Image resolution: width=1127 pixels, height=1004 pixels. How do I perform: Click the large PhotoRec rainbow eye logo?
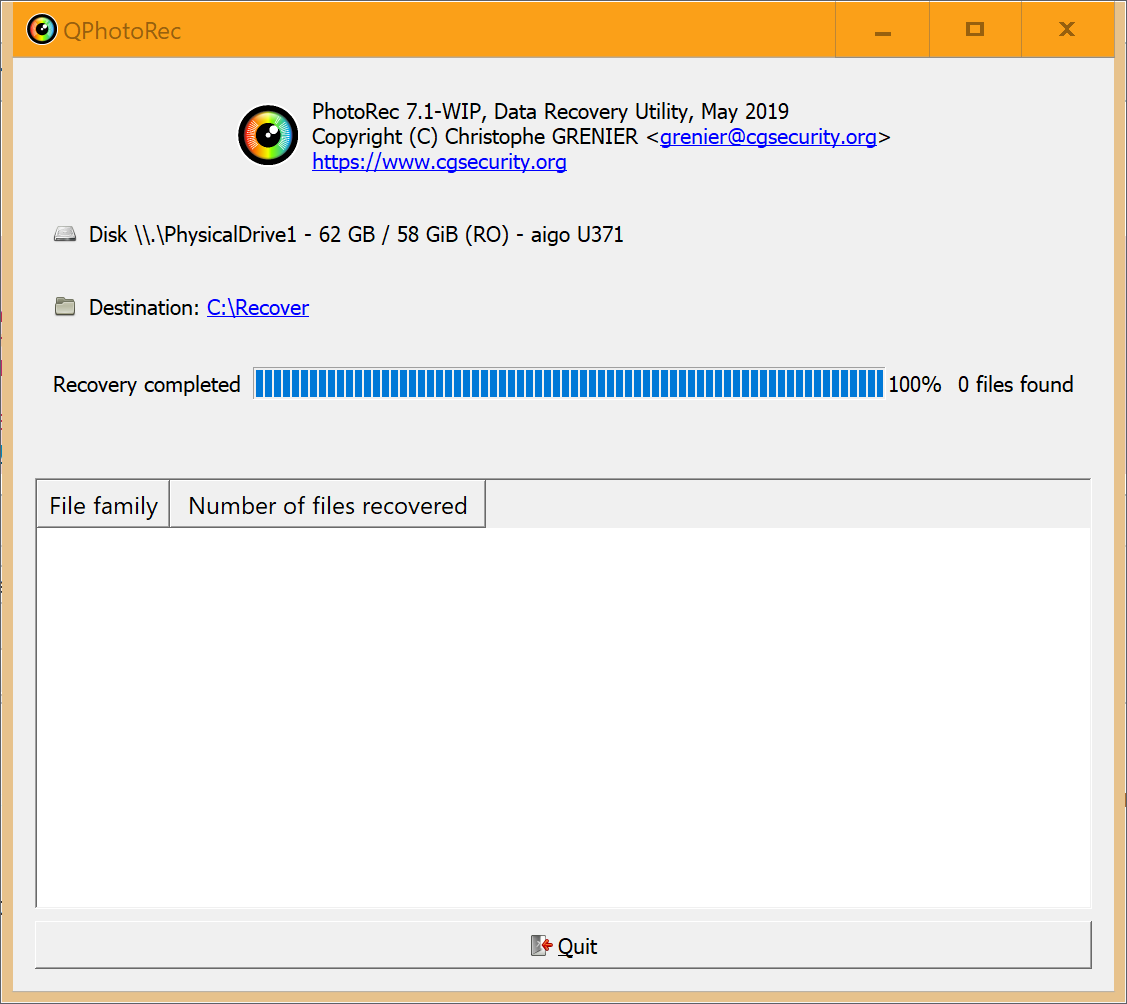pyautogui.click(x=268, y=136)
